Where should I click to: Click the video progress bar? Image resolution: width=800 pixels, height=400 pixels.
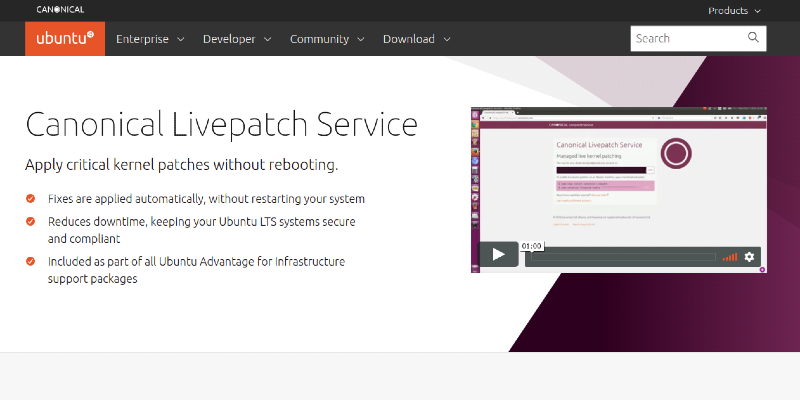click(x=620, y=257)
